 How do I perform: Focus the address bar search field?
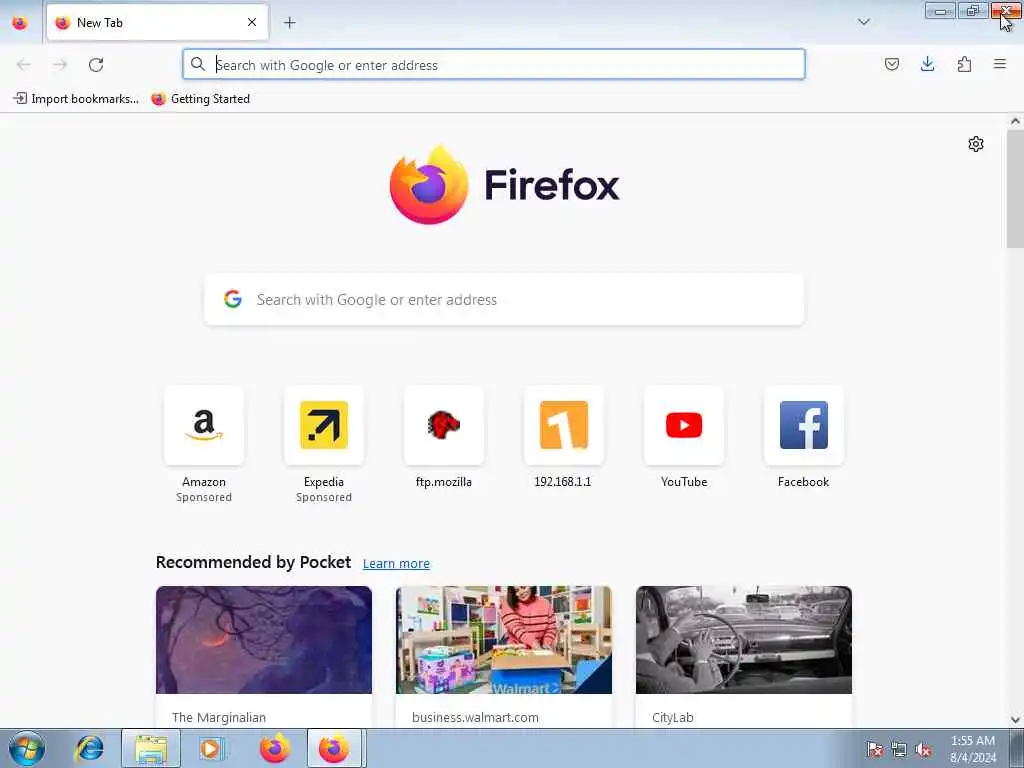point(494,65)
